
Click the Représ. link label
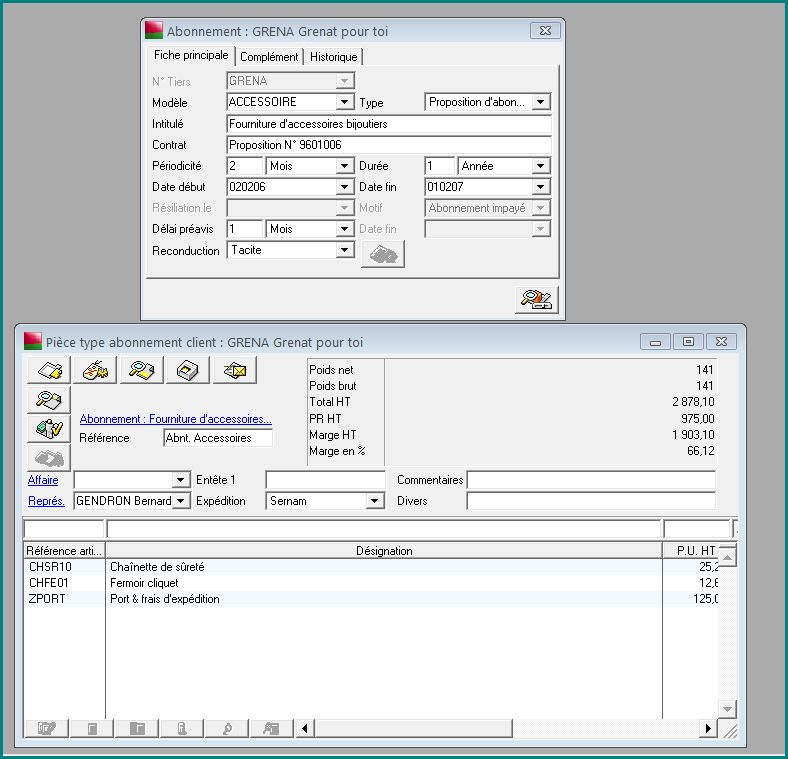click(x=46, y=501)
